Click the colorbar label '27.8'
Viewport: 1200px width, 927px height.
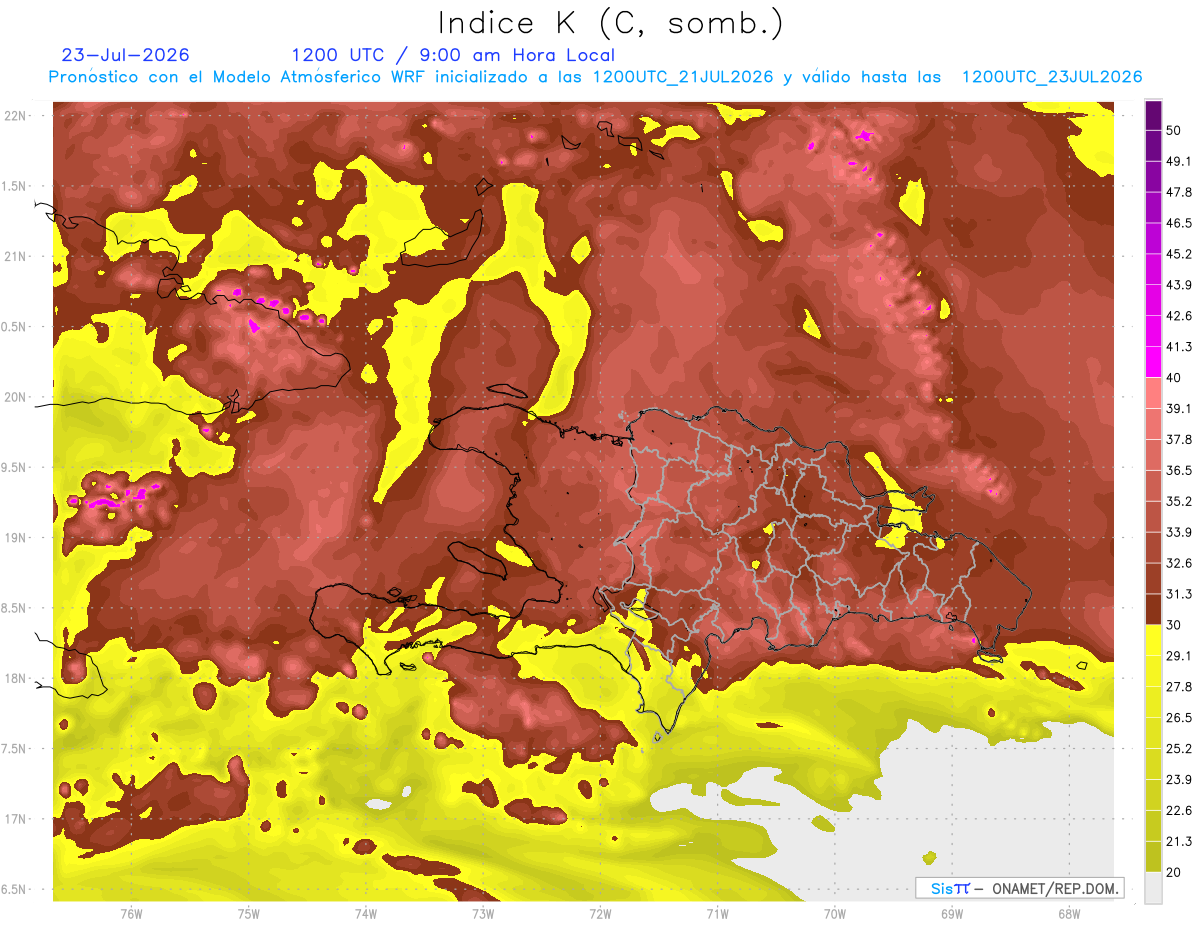tap(1179, 687)
